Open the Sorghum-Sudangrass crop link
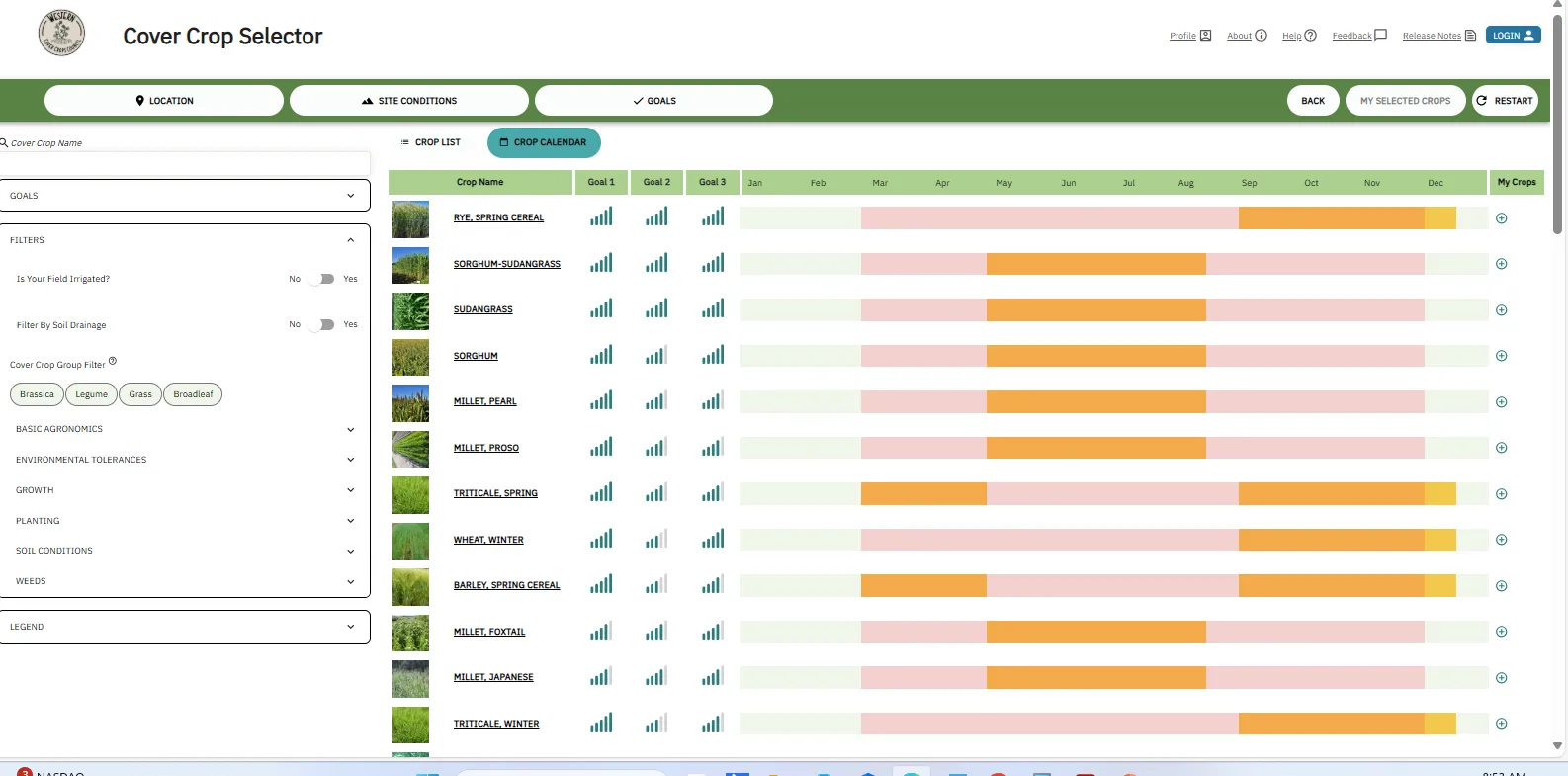 tap(506, 264)
